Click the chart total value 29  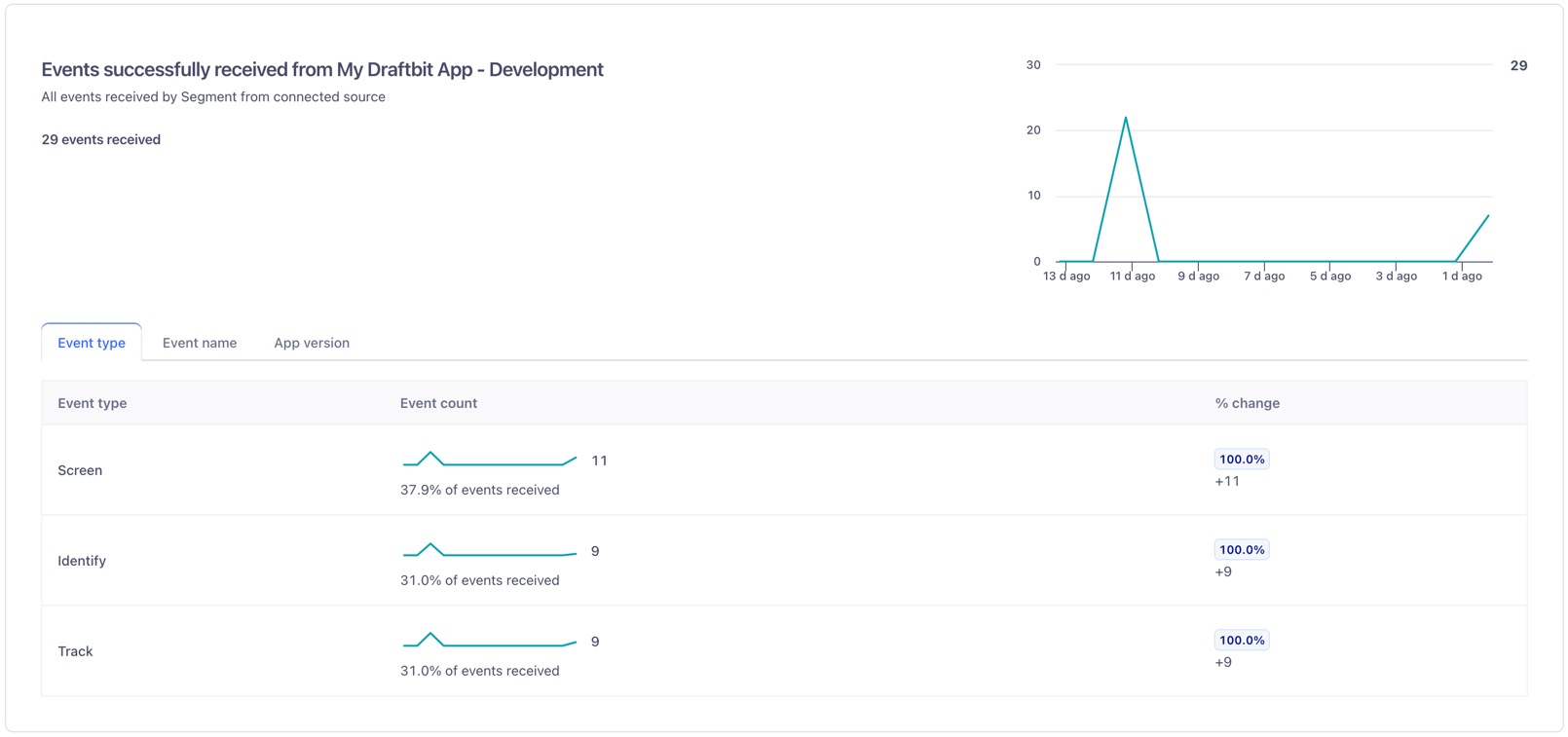pyautogui.click(x=1518, y=65)
